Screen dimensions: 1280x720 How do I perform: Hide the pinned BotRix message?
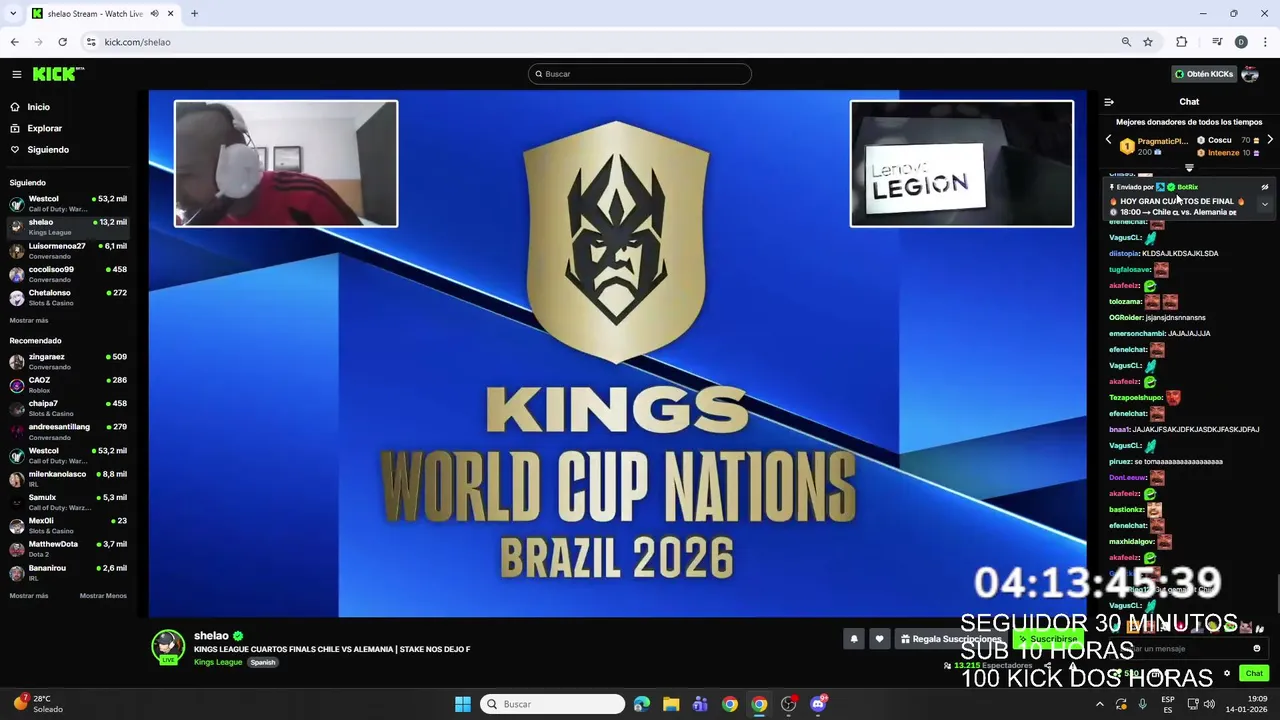(x=1264, y=187)
